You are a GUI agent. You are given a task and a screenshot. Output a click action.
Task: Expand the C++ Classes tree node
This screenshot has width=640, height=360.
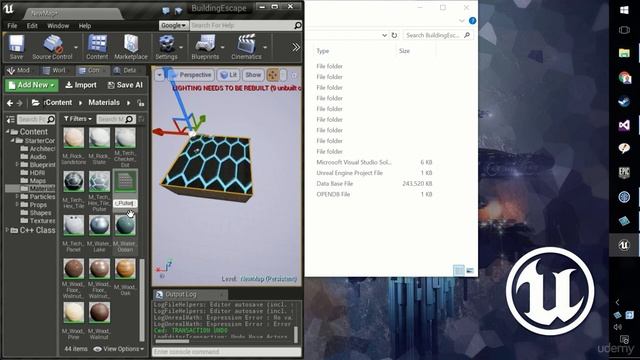coord(7,230)
